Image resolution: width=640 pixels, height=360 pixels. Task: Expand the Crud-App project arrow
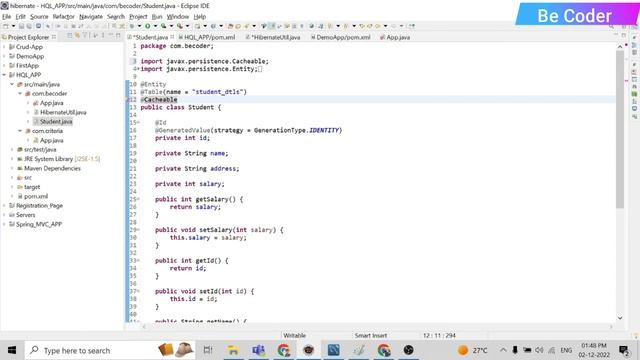4,47
